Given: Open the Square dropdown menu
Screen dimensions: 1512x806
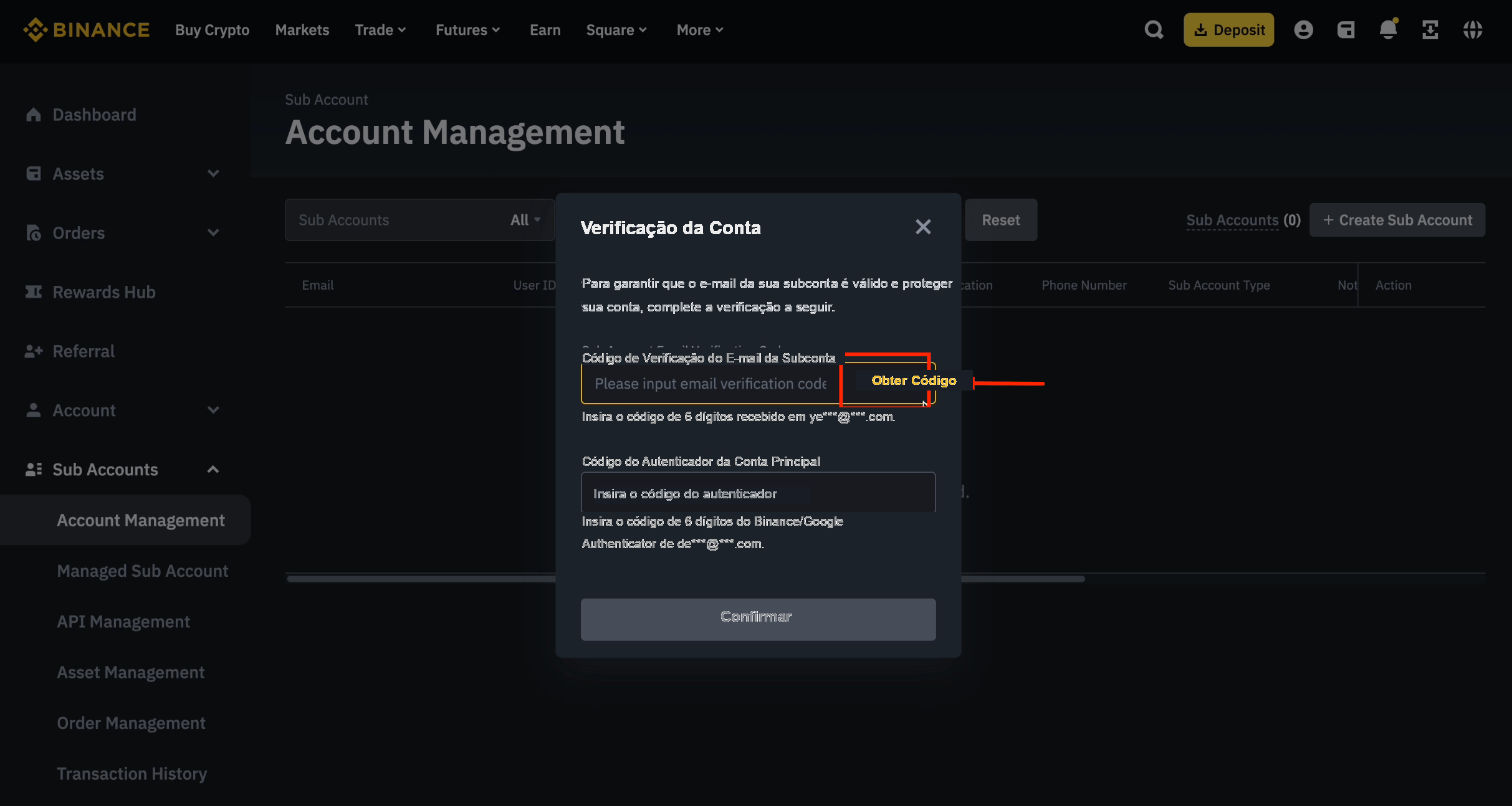Looking at the screenshot, I should click(x=617, y=30).
